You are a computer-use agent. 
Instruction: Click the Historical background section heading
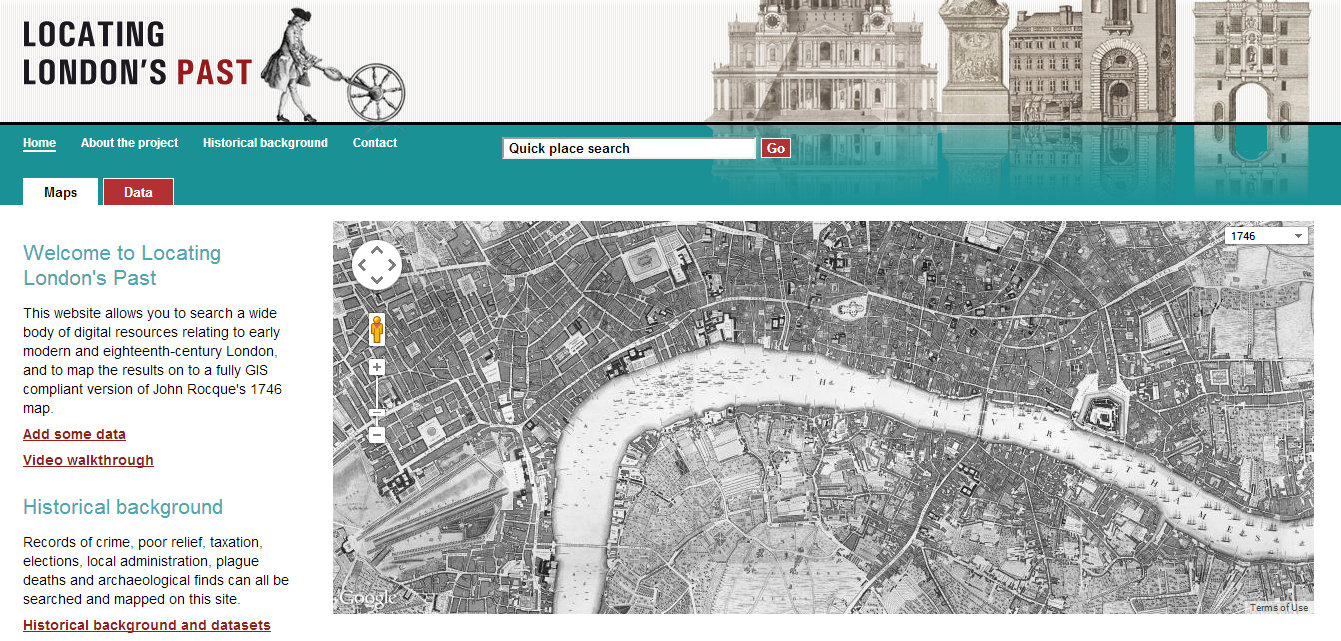(123, 507)
